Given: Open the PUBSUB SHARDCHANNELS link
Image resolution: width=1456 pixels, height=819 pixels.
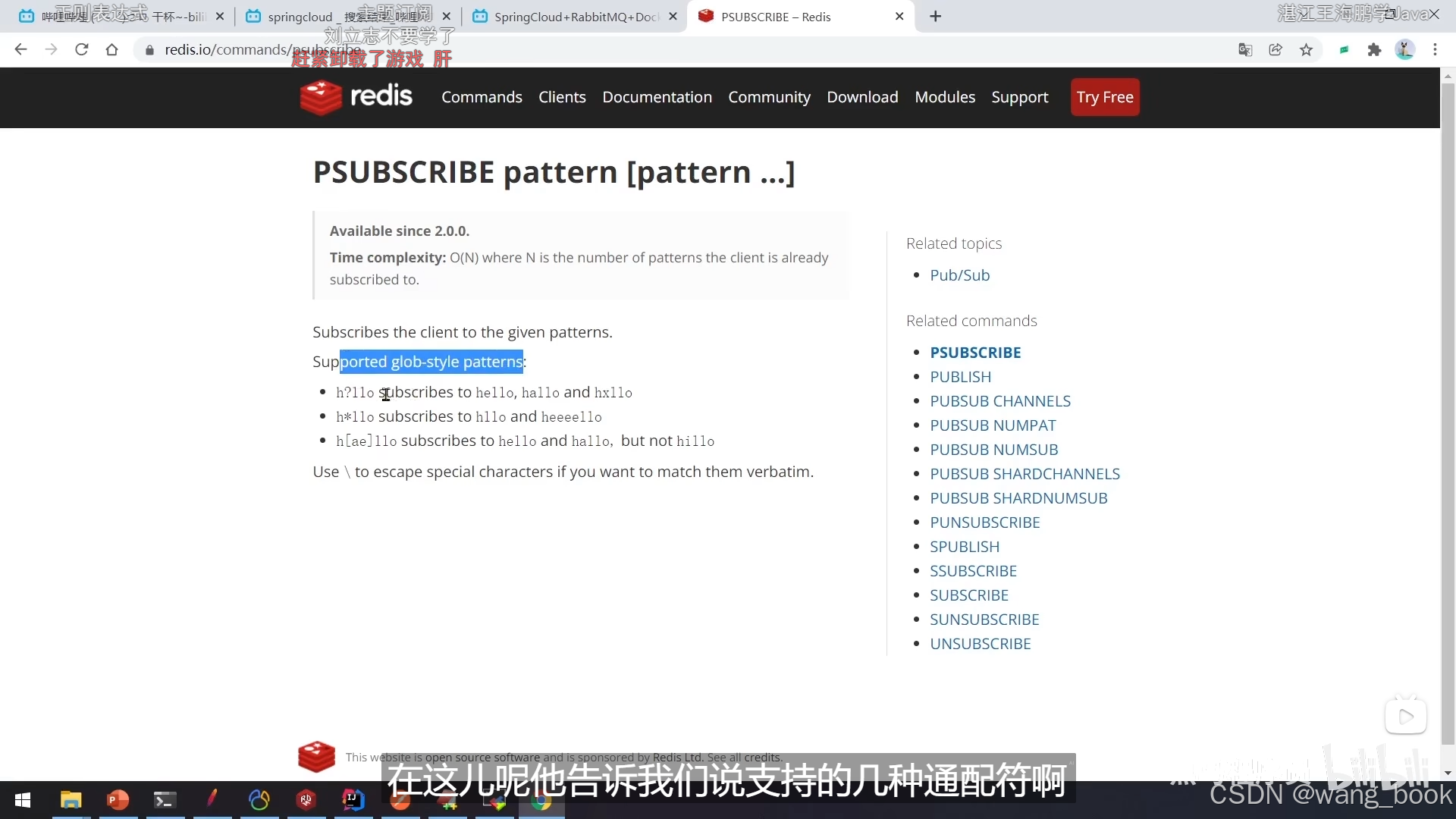Looking at the screenshot, I should click(1025, 474).
